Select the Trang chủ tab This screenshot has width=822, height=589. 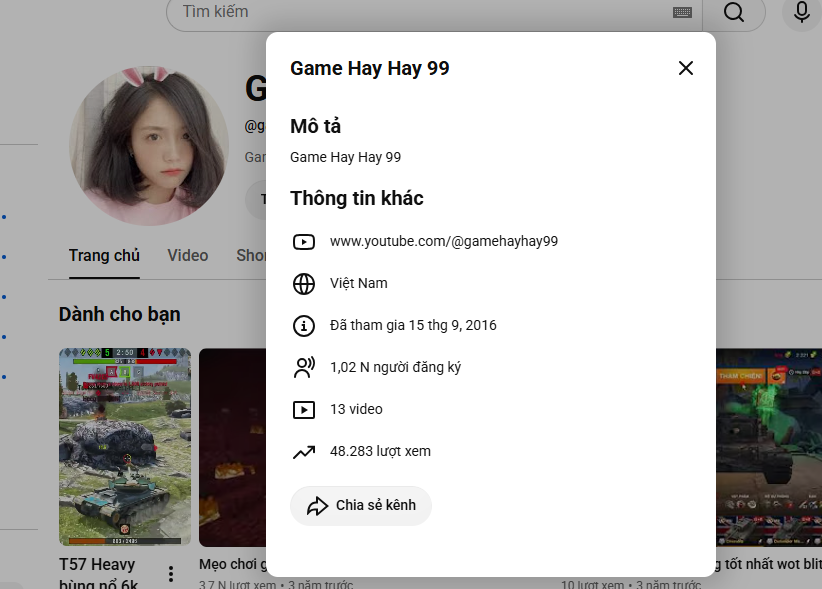(x=104, y=256)
